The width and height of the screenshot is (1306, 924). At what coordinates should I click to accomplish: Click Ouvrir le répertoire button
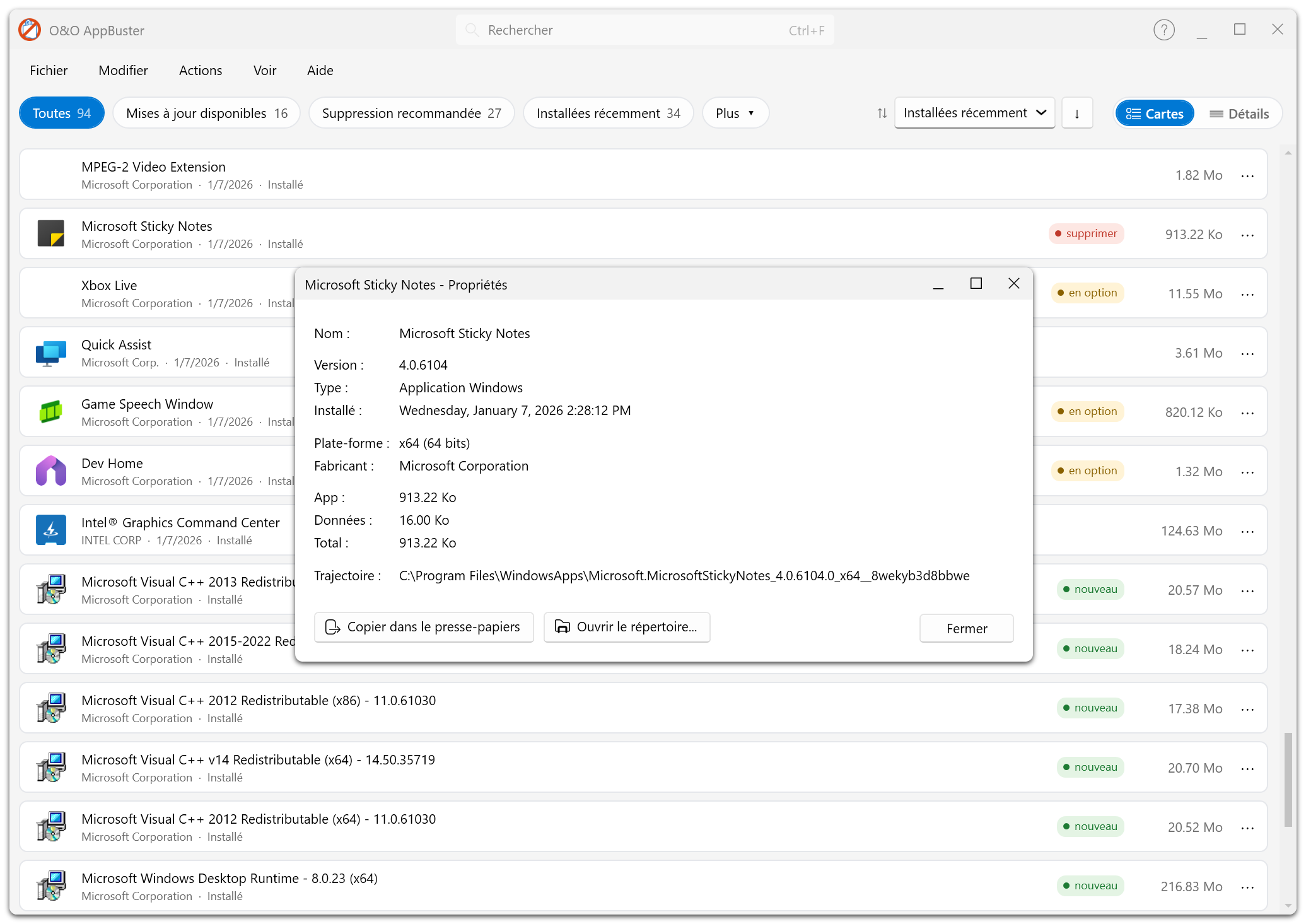click(x=627, y=627)
